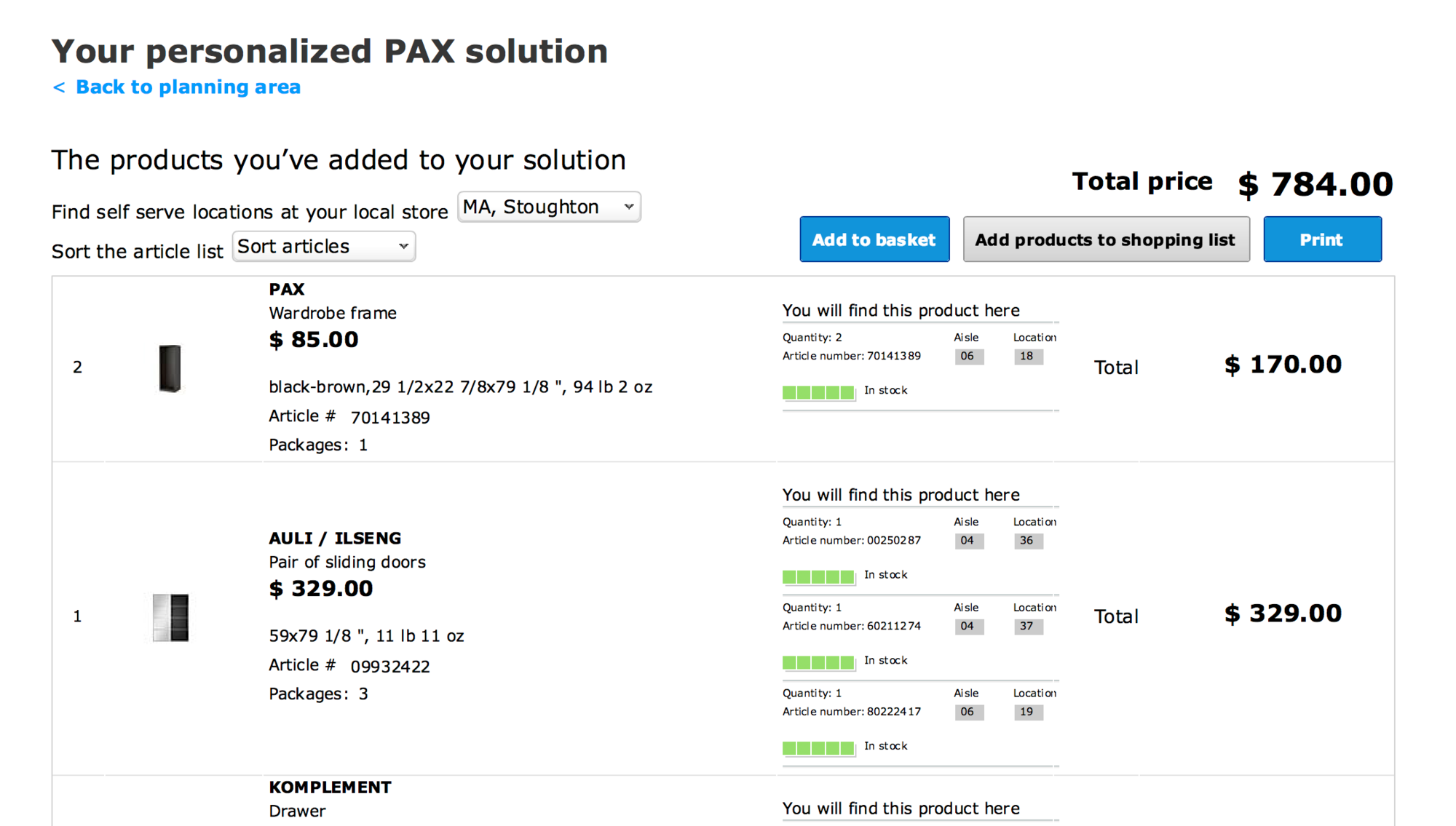Click the $ 784.00 total price
Image resolution: width=1456 pixels, height=826 pixels.
1315,184
